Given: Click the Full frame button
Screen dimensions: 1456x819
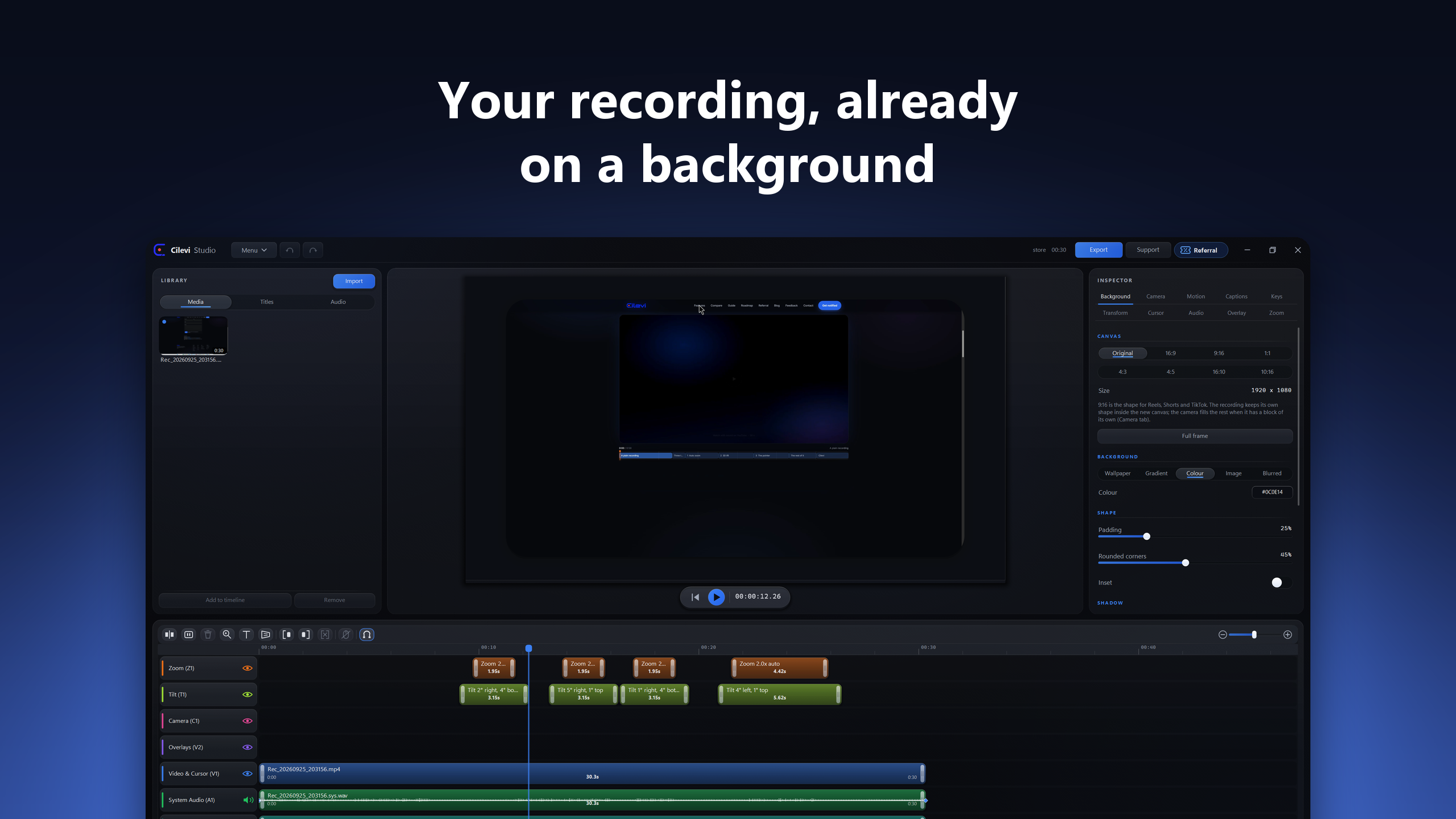Looking at the screenshot, I should pyautogui.click(x=1194, y=436).
